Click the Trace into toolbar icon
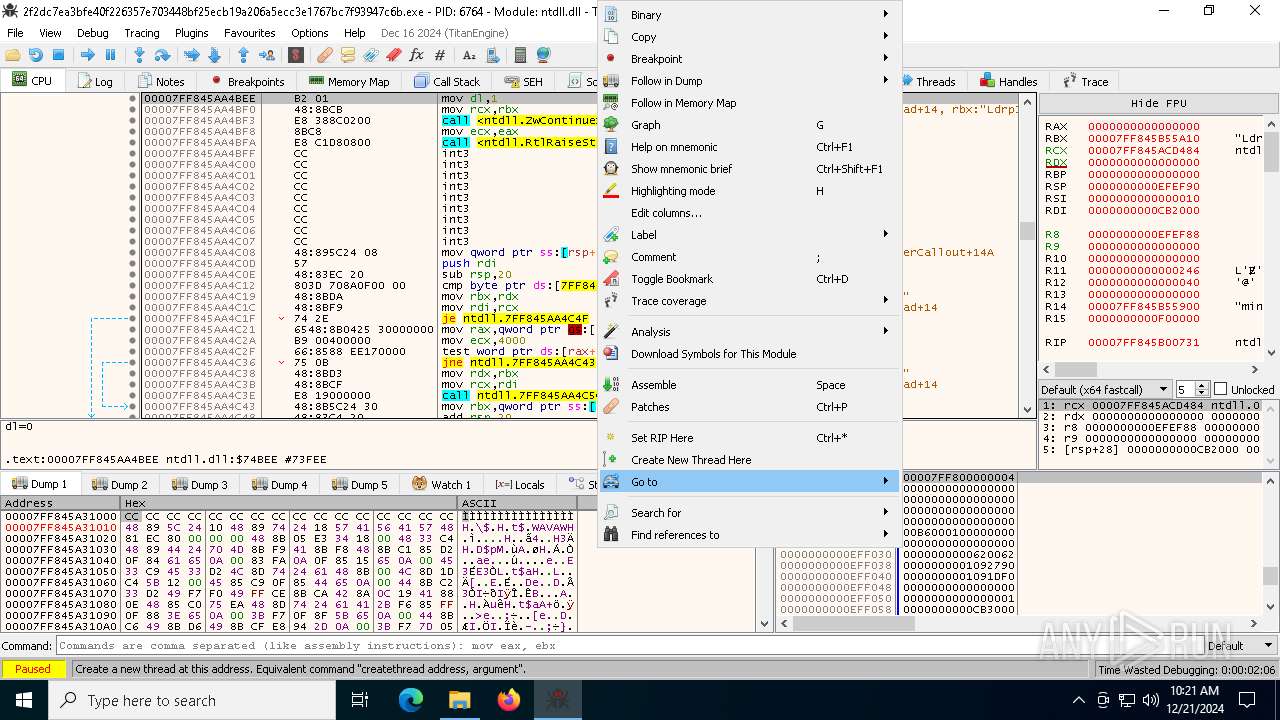The width and height of the screenshot is (1280, 720). click(191, 55)
